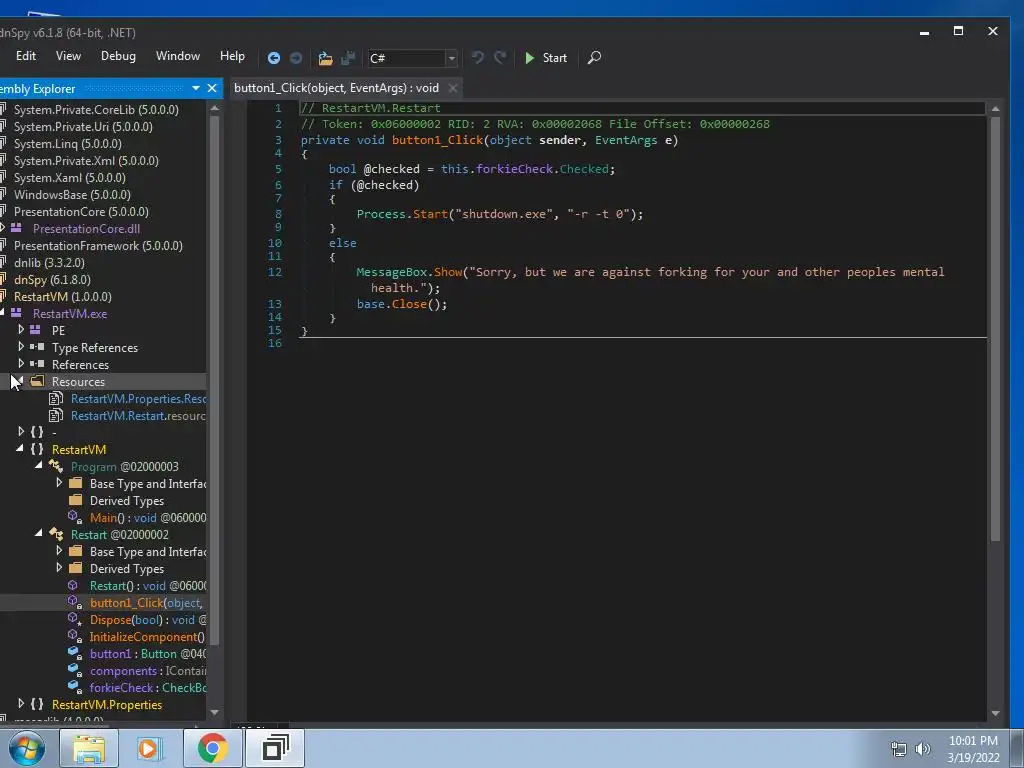Click scroll-down arrow of Assembly Explorer

click(214, 712)
